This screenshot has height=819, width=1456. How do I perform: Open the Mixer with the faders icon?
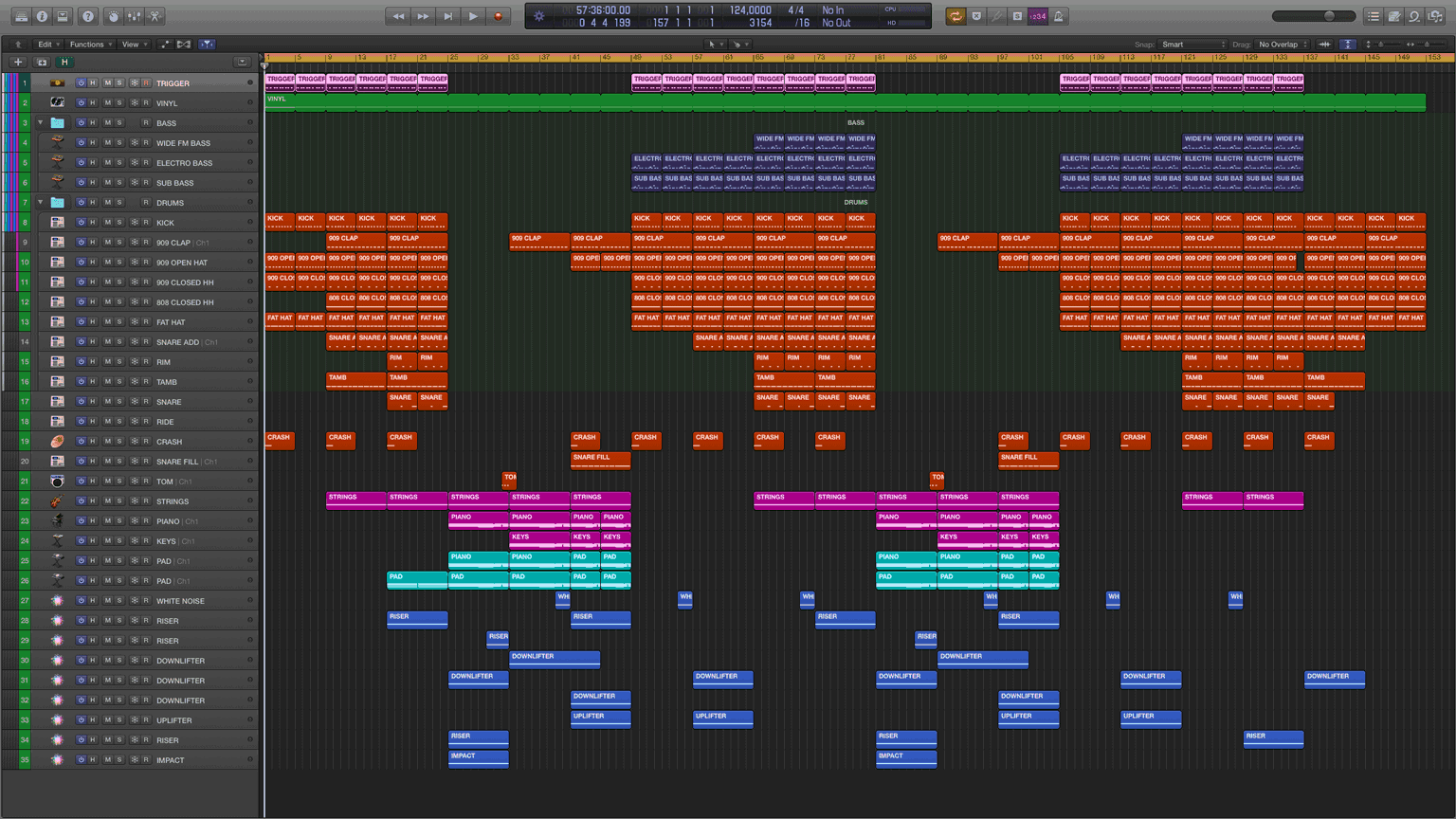(x=134, y=15)
